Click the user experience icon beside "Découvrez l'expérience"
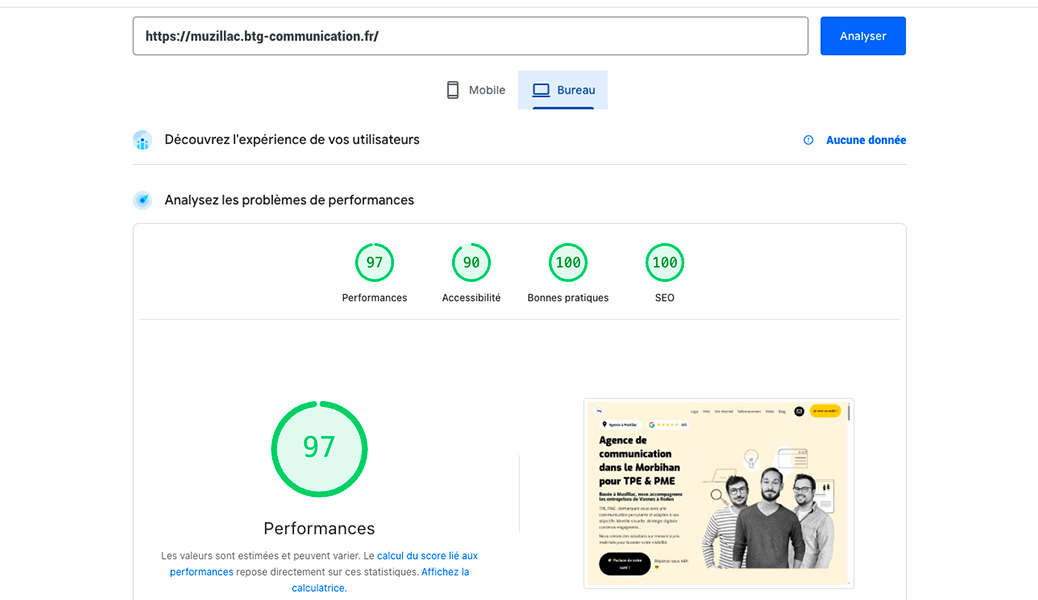Image resolution: width=1038 pixels, height=600 pixels. 142,140
